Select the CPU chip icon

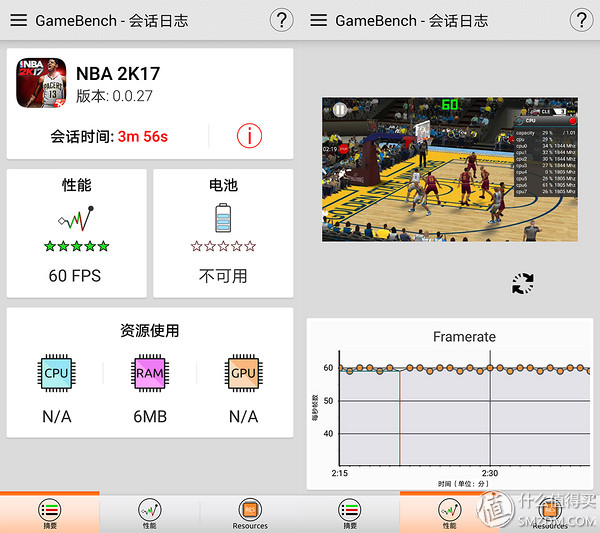tap(57, 373)
